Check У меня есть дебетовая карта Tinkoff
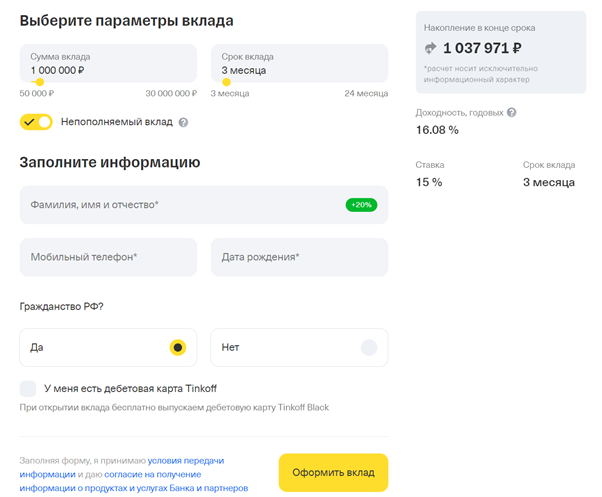This screenshot has height=497, width=602. 28,387
